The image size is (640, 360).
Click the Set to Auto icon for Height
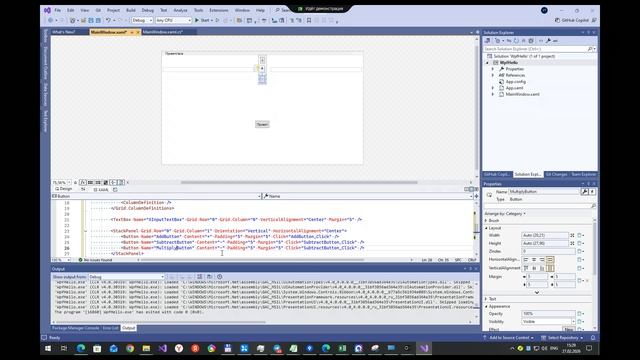(x=572, y=243)
